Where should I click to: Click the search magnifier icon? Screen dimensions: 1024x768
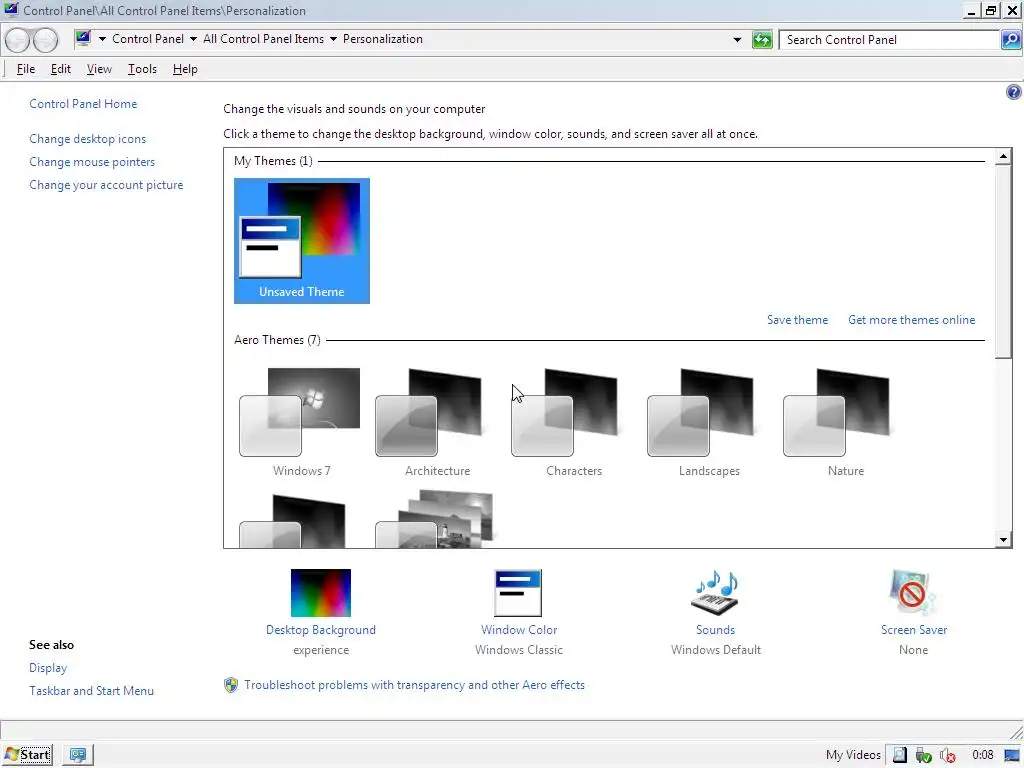1010,39
